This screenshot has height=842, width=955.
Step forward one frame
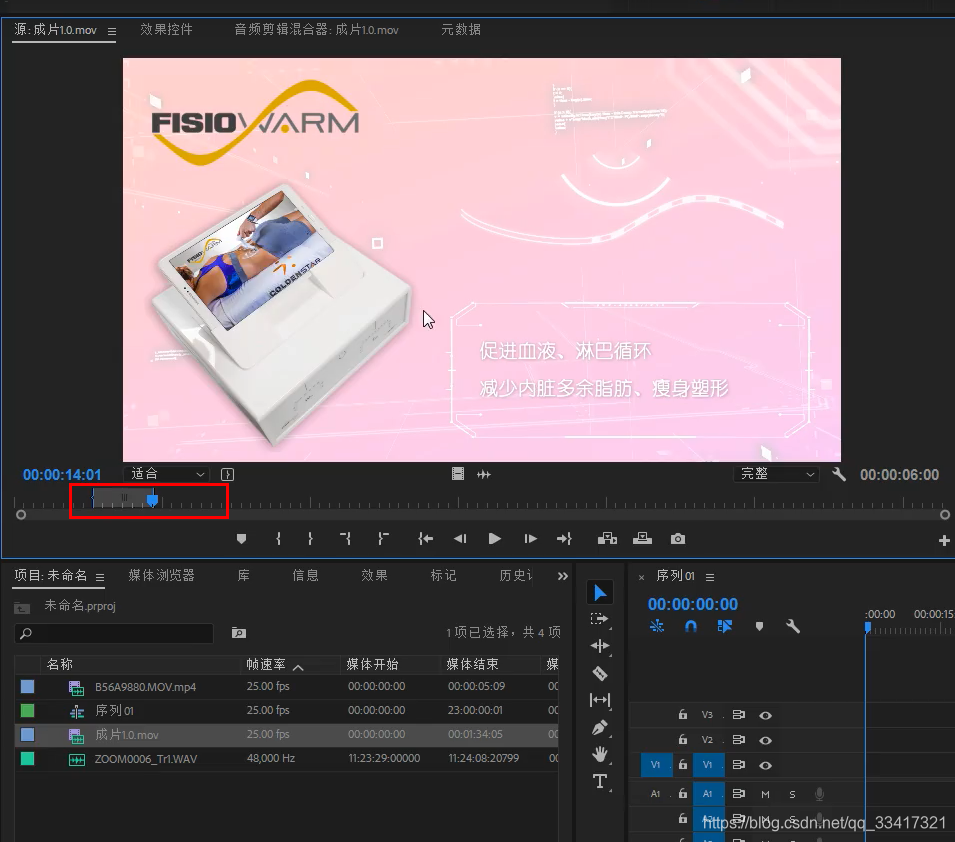pyautogui.click(x=530, y=539)
